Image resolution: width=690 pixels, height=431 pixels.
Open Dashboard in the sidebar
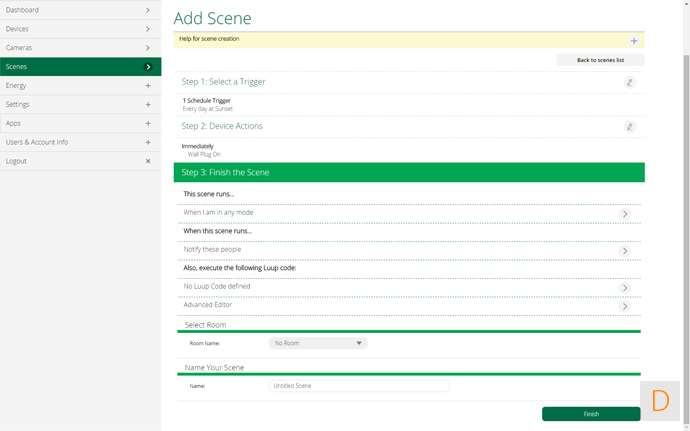point(80,10)
